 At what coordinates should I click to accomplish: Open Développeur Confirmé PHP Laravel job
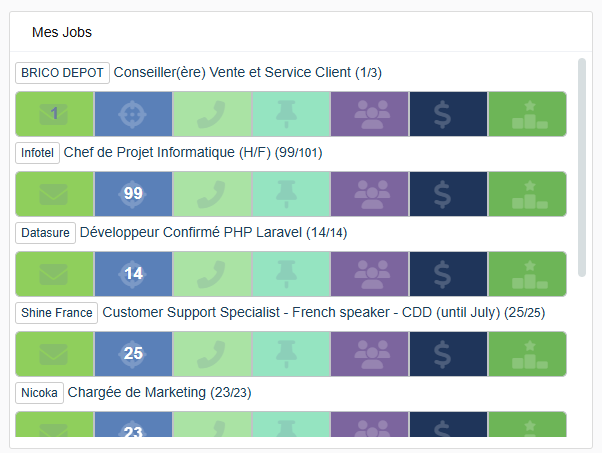pos(212,233)
